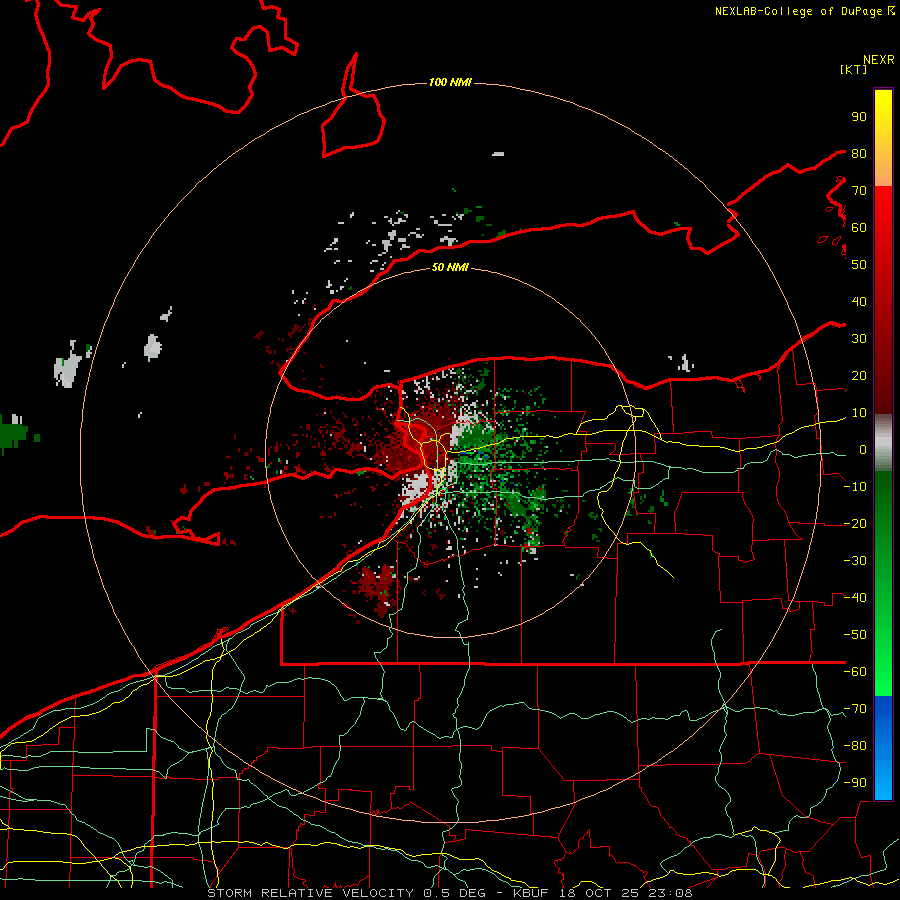
Task: Select the 100 NMI range ring label
Action: (x=450, y=83)
